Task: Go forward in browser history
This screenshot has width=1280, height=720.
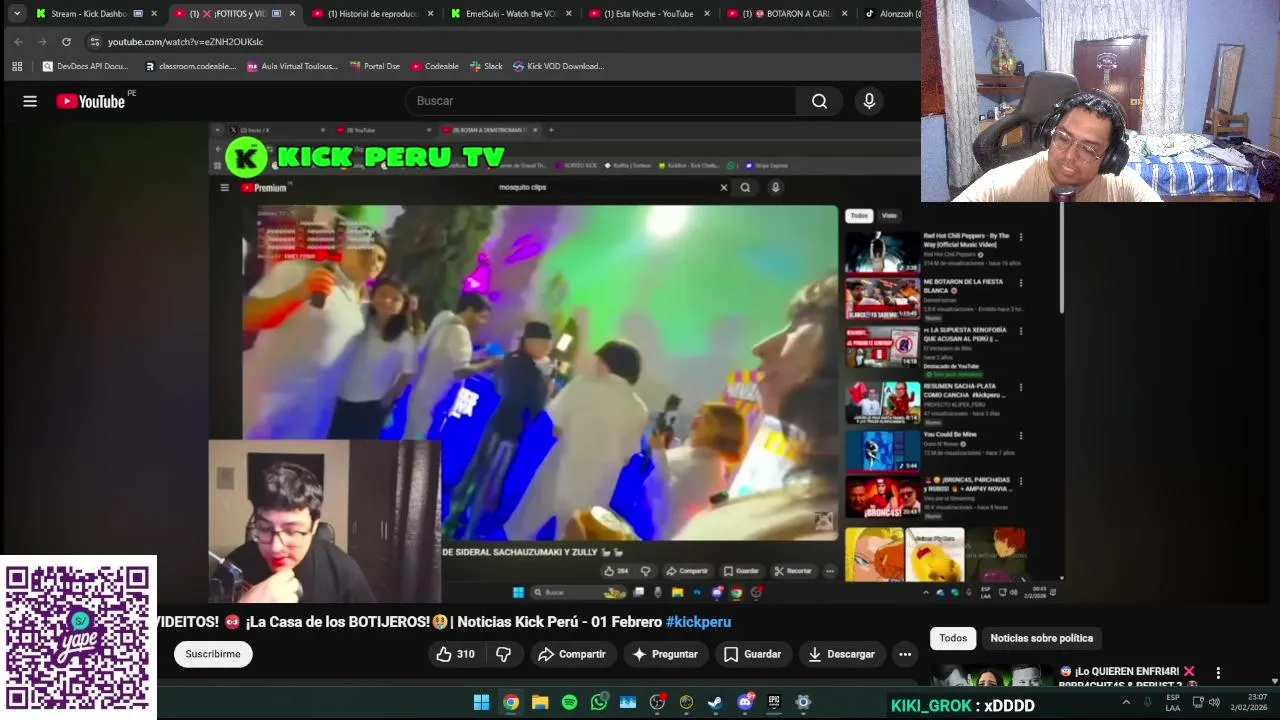Action: click(42, 42)
